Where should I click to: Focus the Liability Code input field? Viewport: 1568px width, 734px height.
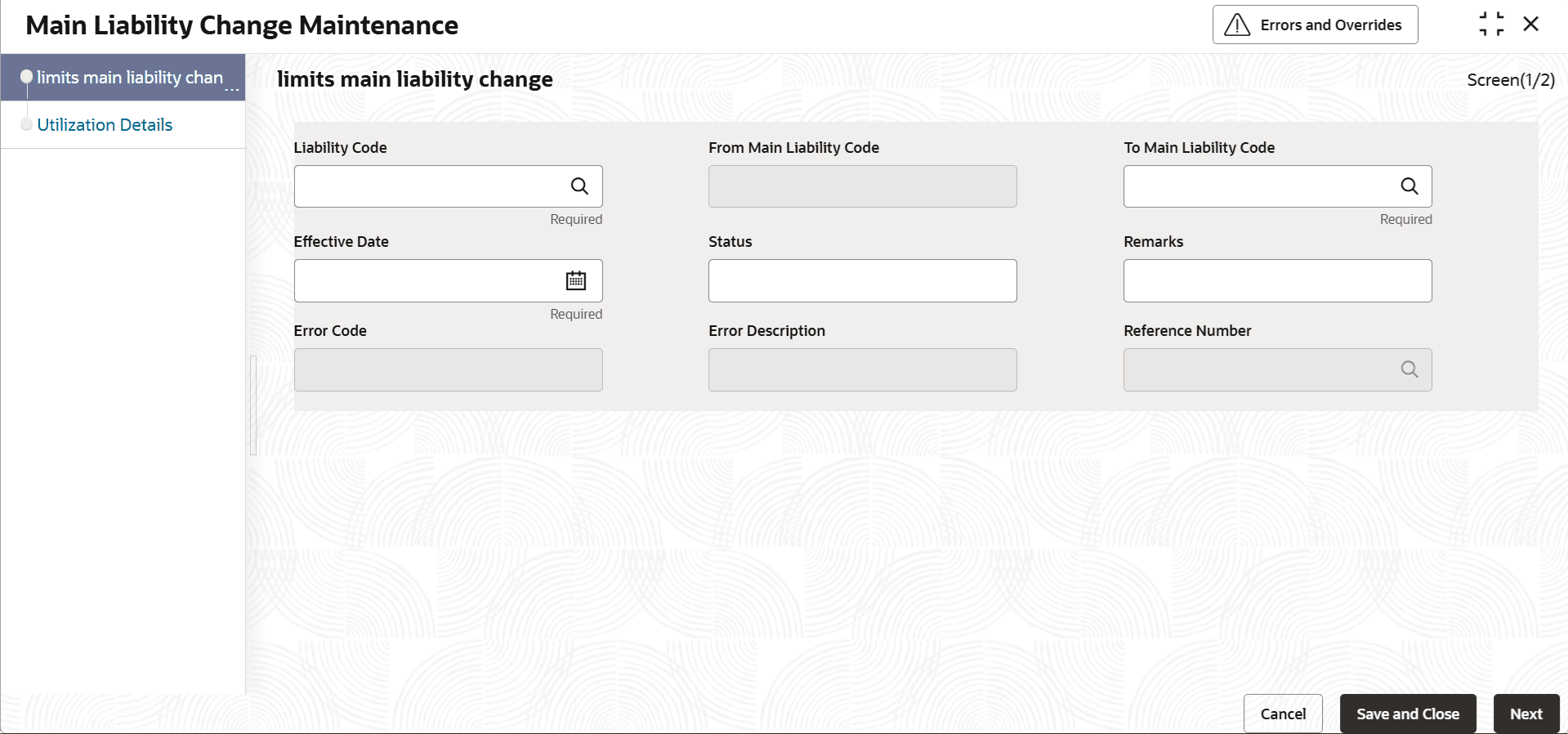[429, 186]
